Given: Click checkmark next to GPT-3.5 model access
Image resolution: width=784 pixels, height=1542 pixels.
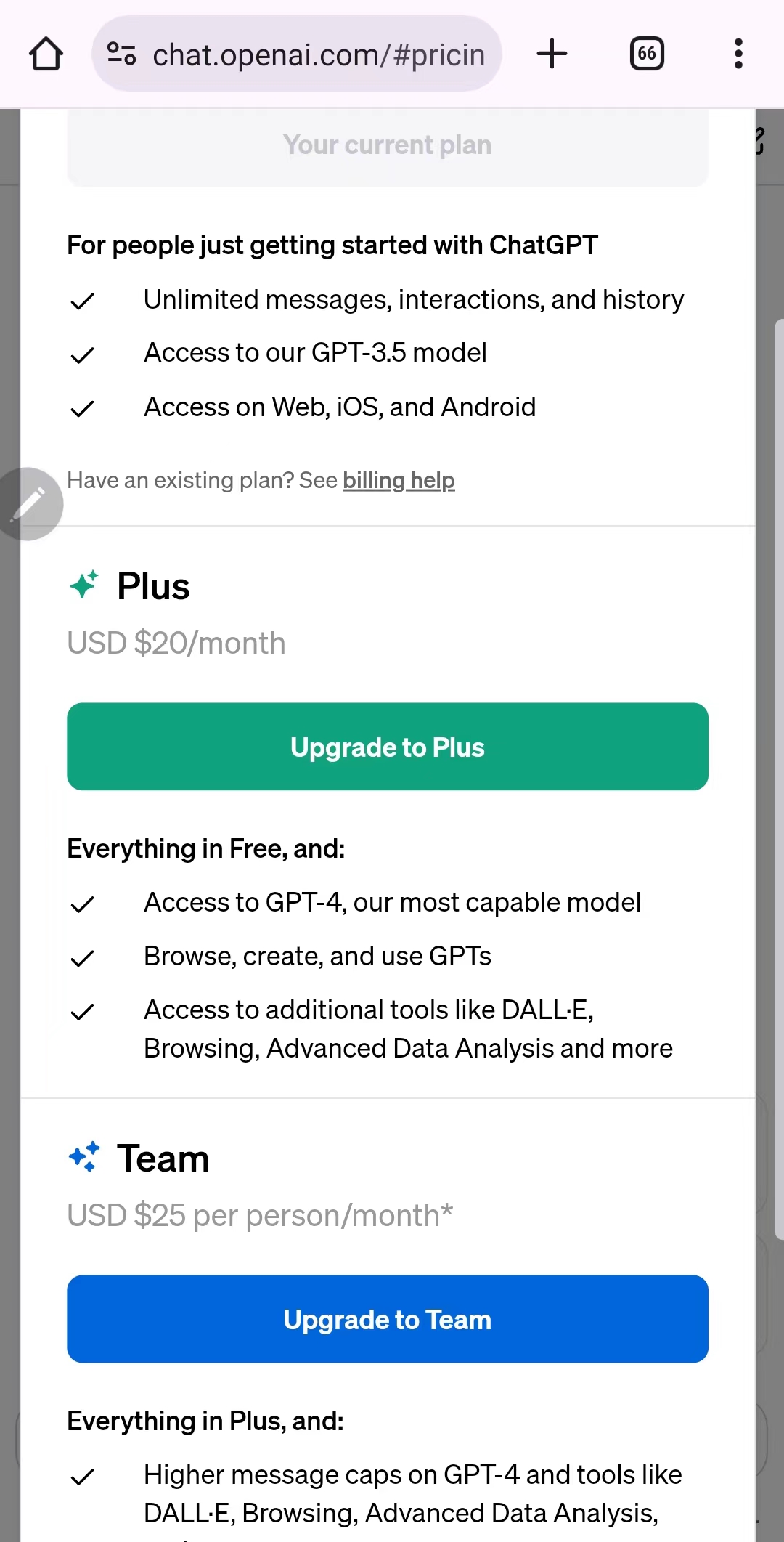Looking at the screenshot, I should point(82,355).
